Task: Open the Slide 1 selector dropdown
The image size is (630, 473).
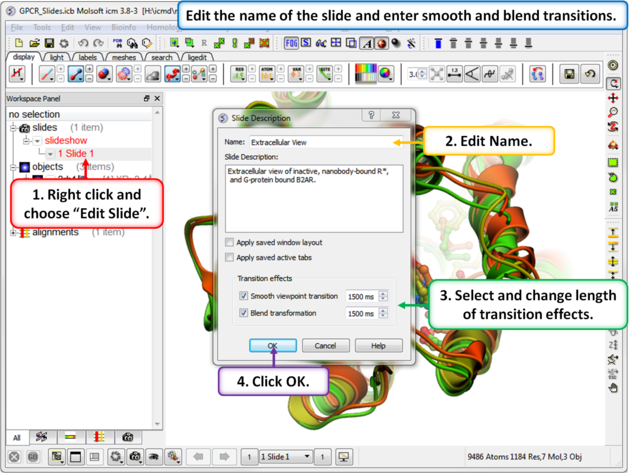Action: 285,457
